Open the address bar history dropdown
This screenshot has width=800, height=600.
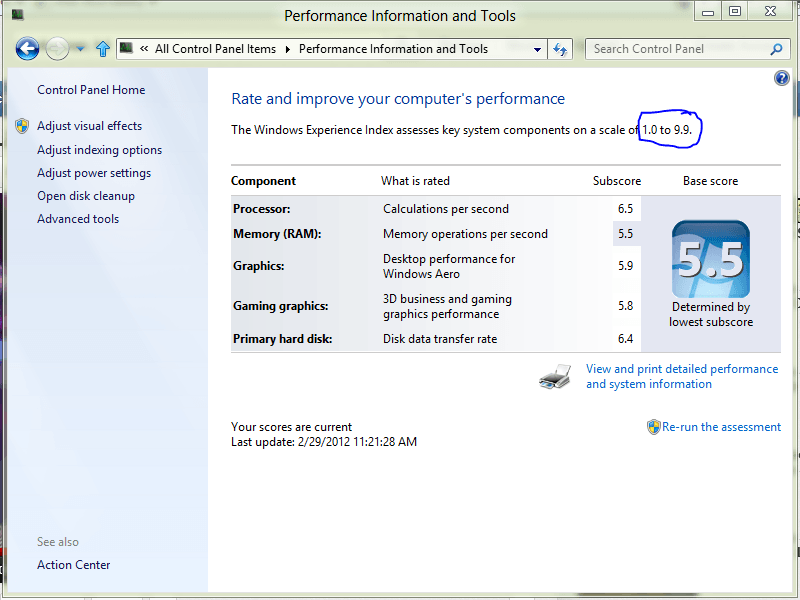point(537,49)
